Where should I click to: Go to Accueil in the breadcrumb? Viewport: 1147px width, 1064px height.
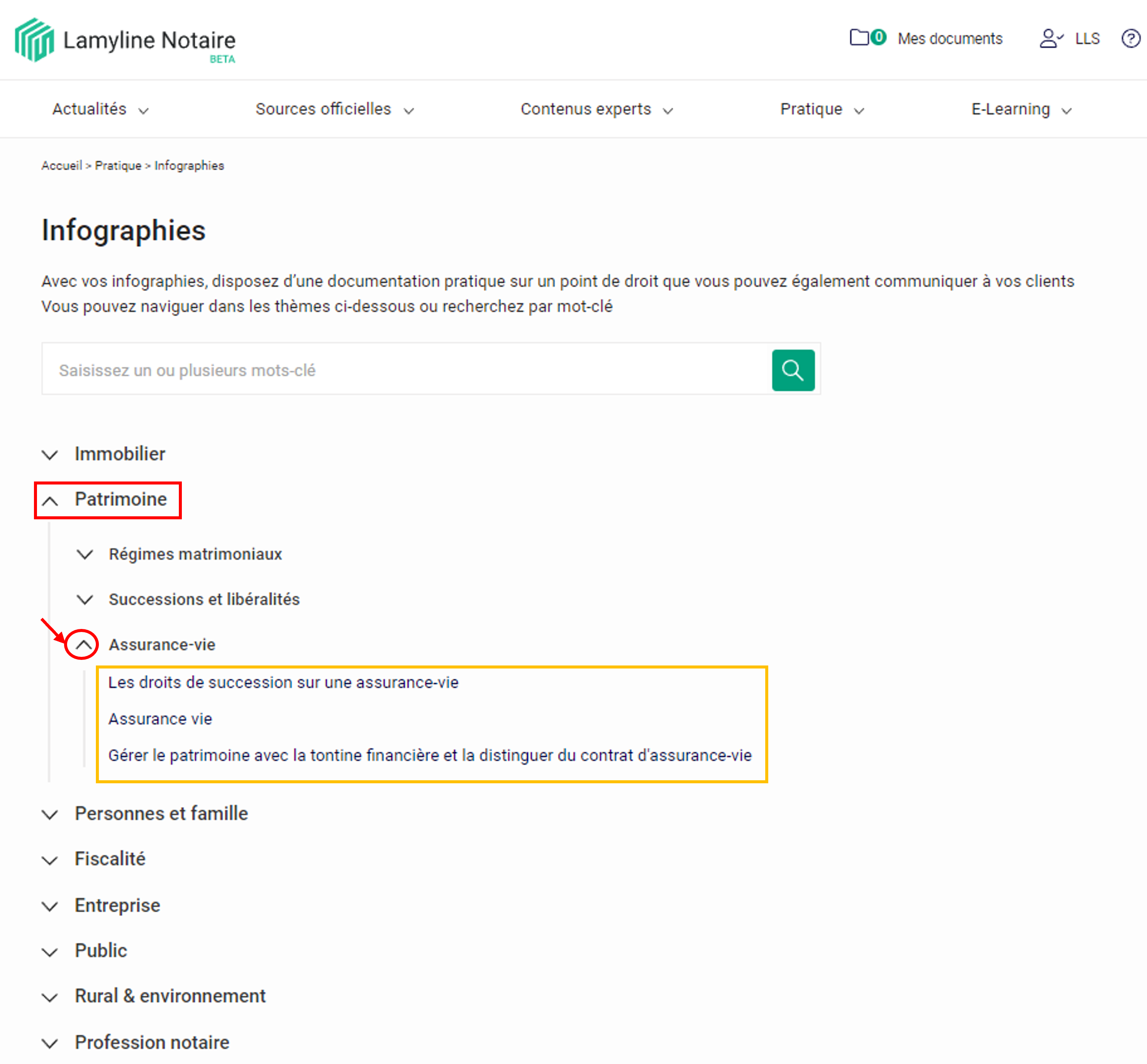coord(61,166)
